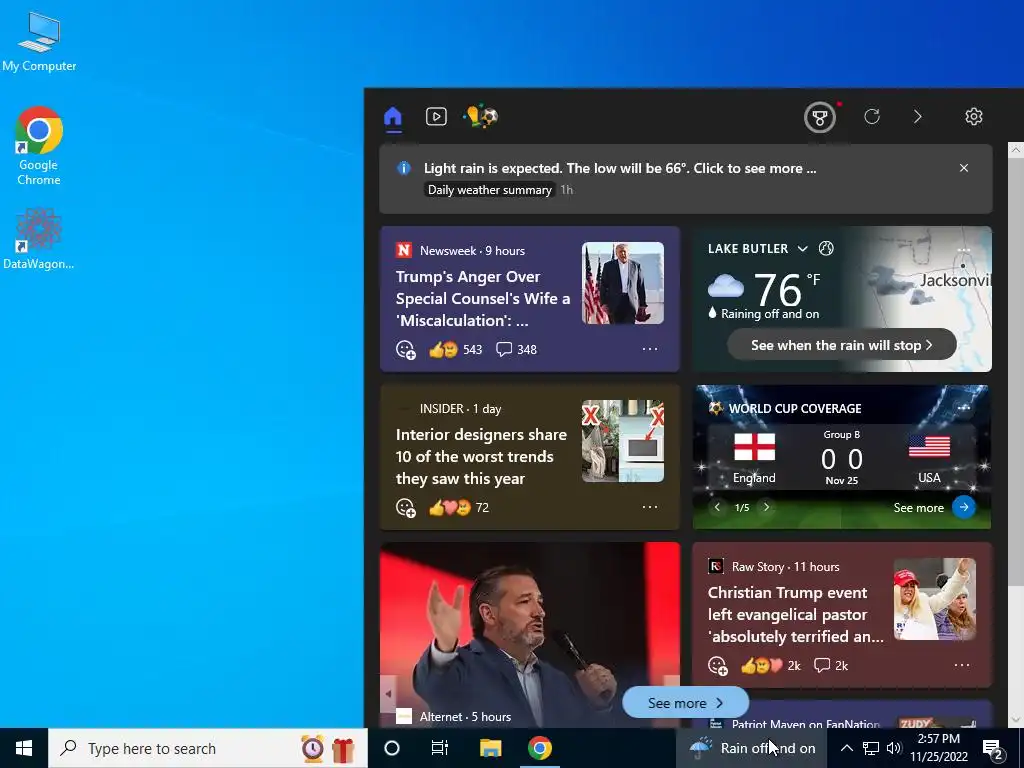Expand the Lake Butler location dropdown

[x=803, y=249]
